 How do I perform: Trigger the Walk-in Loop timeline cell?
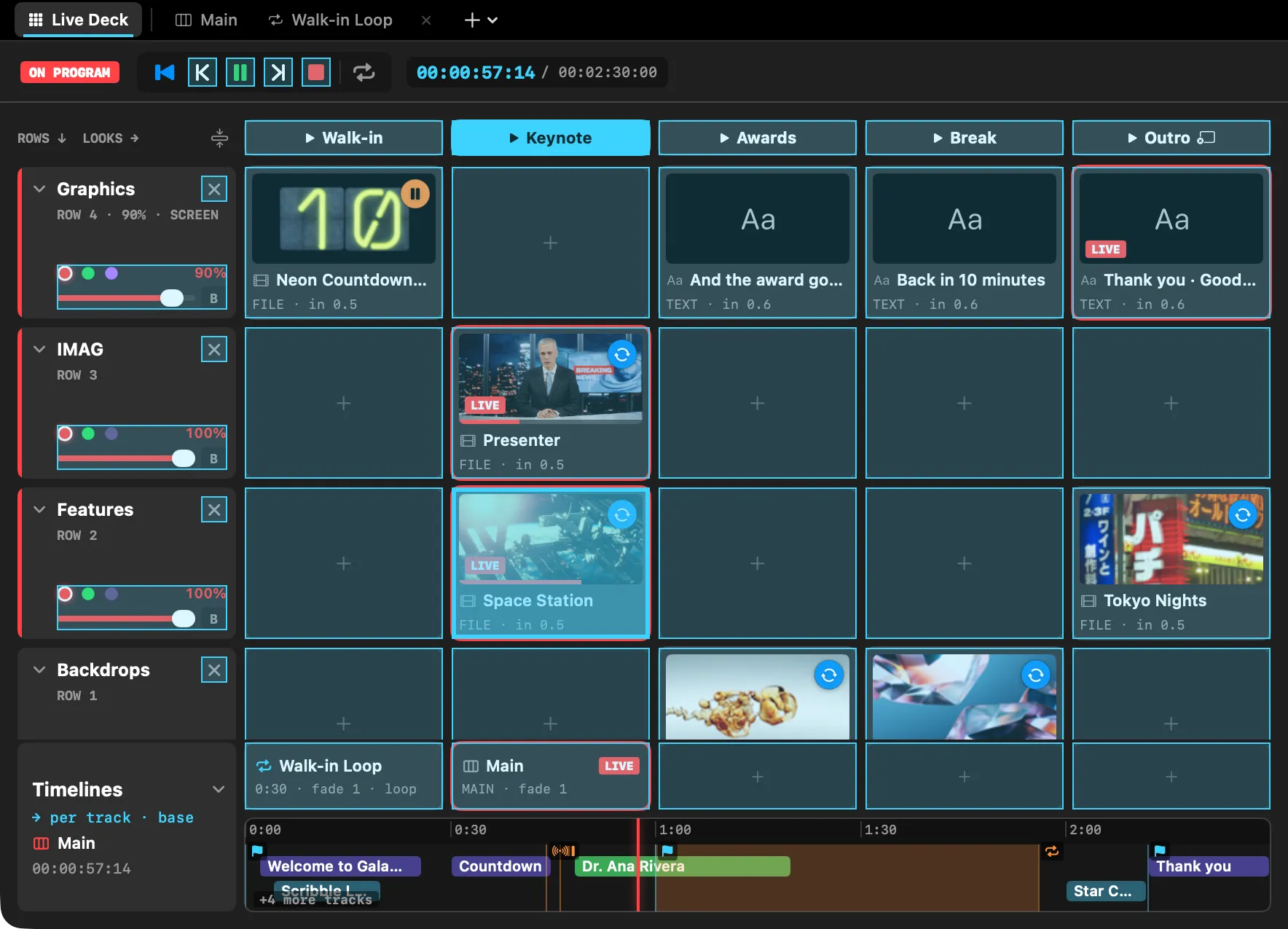[x=344, y=776]
